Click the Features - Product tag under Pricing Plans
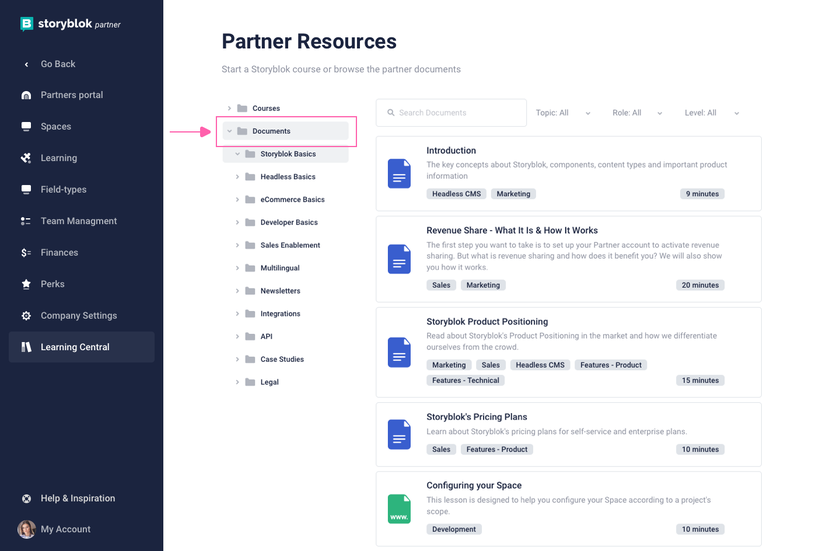 tap(497, 450)
